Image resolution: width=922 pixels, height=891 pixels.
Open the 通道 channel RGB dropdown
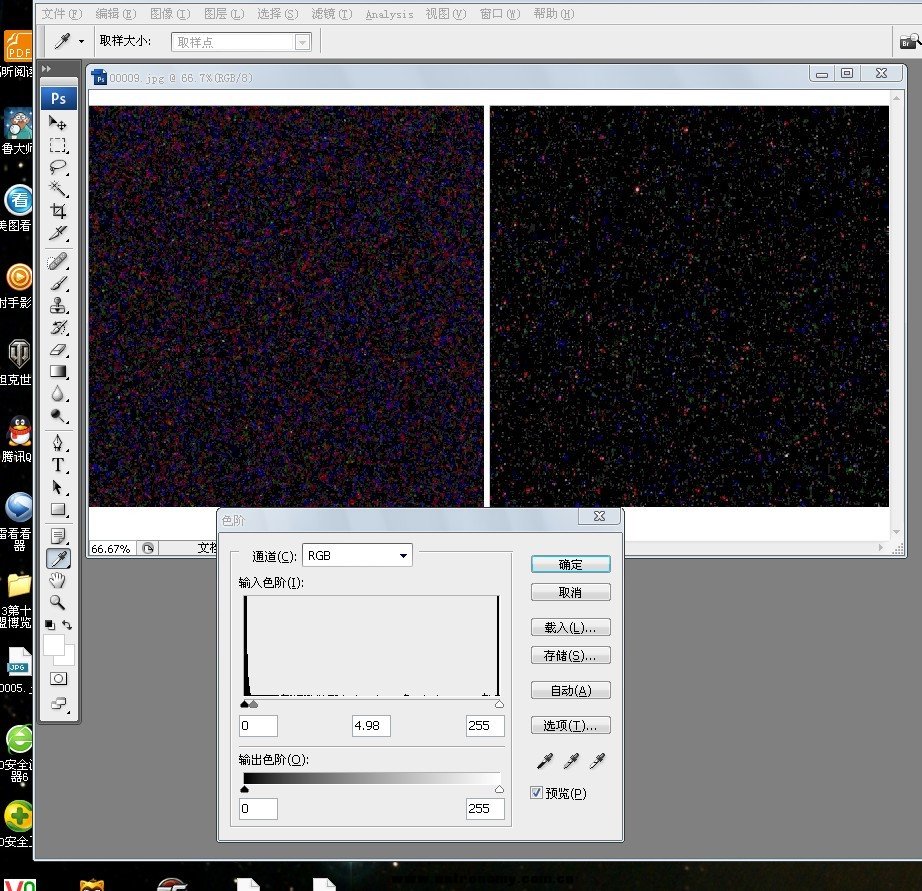click(x=357, y=555)
